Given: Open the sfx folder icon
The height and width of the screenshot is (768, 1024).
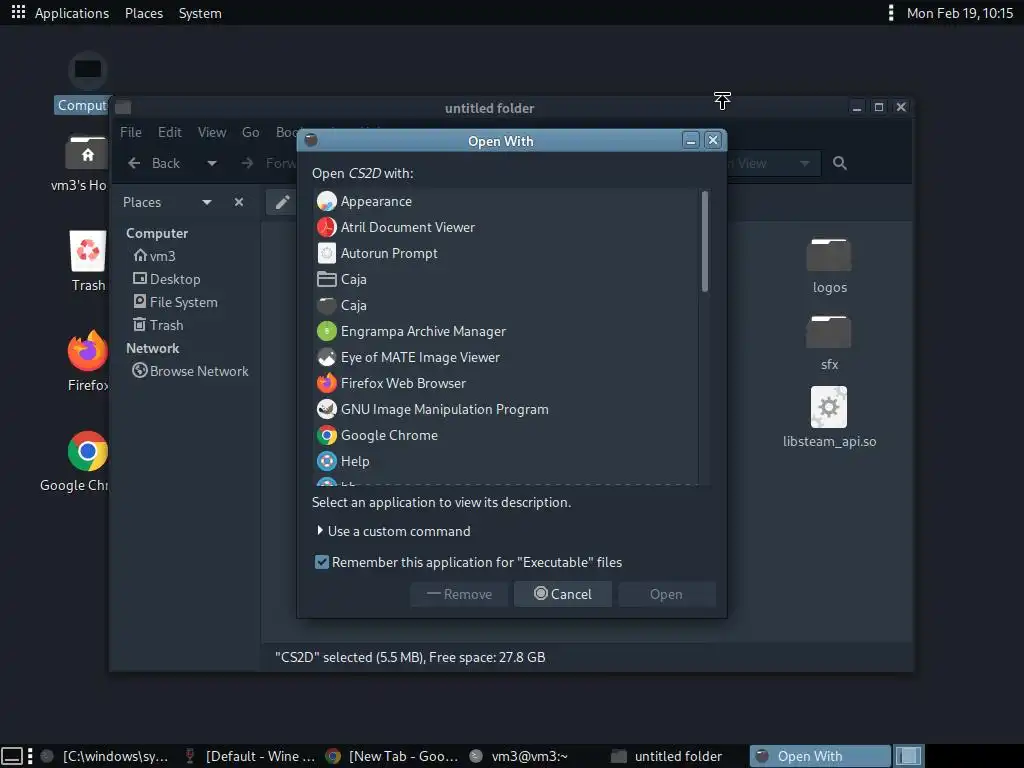Looking at the screenshot, I should (829, 332).
